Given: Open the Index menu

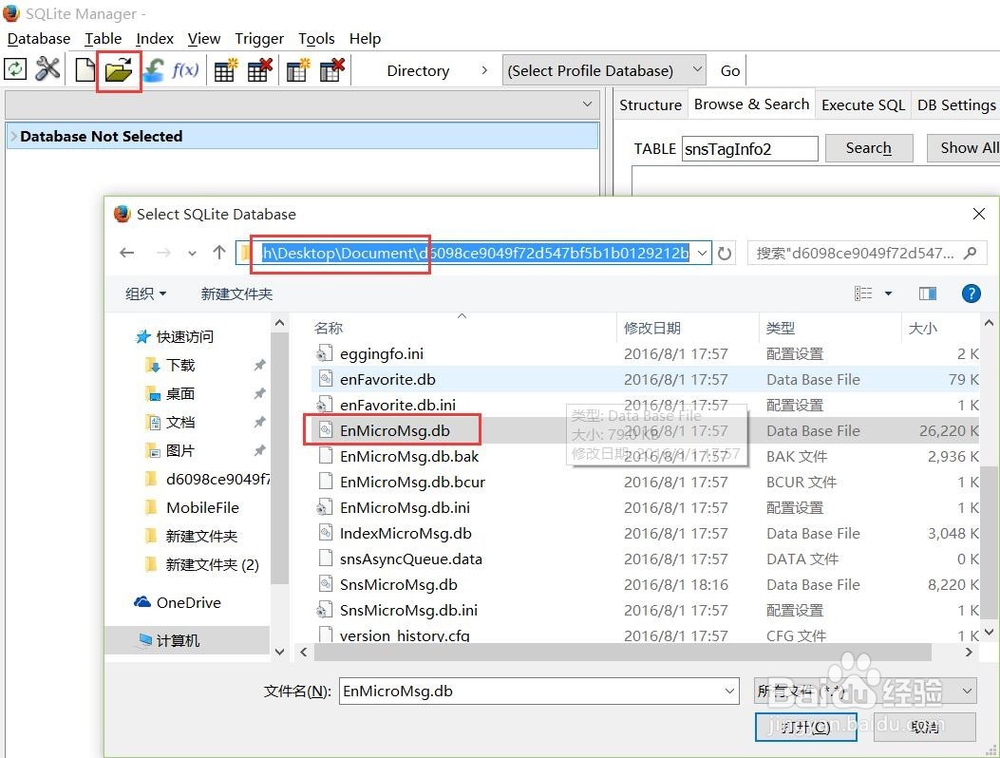Looking at the screenshot, I should click(x=155, y=39).
